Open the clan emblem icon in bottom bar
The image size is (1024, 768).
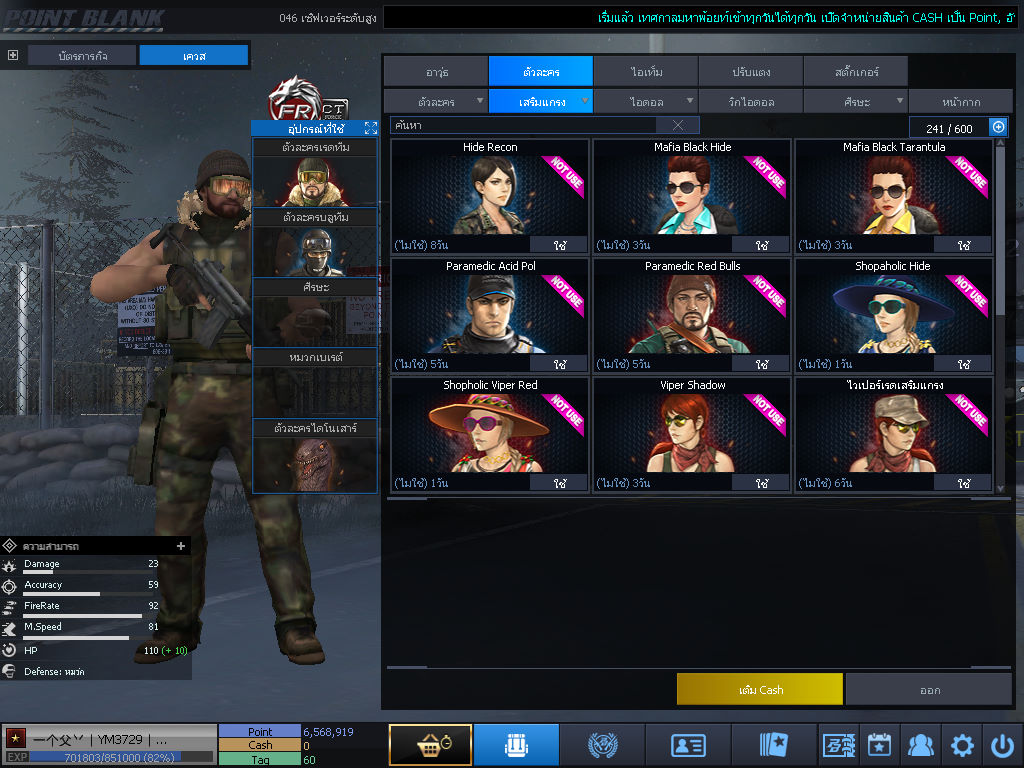[602, 745]
